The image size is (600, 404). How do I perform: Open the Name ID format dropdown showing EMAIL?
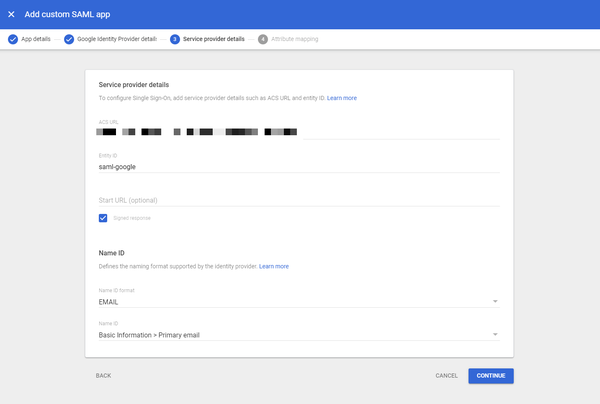click(299, 301)
